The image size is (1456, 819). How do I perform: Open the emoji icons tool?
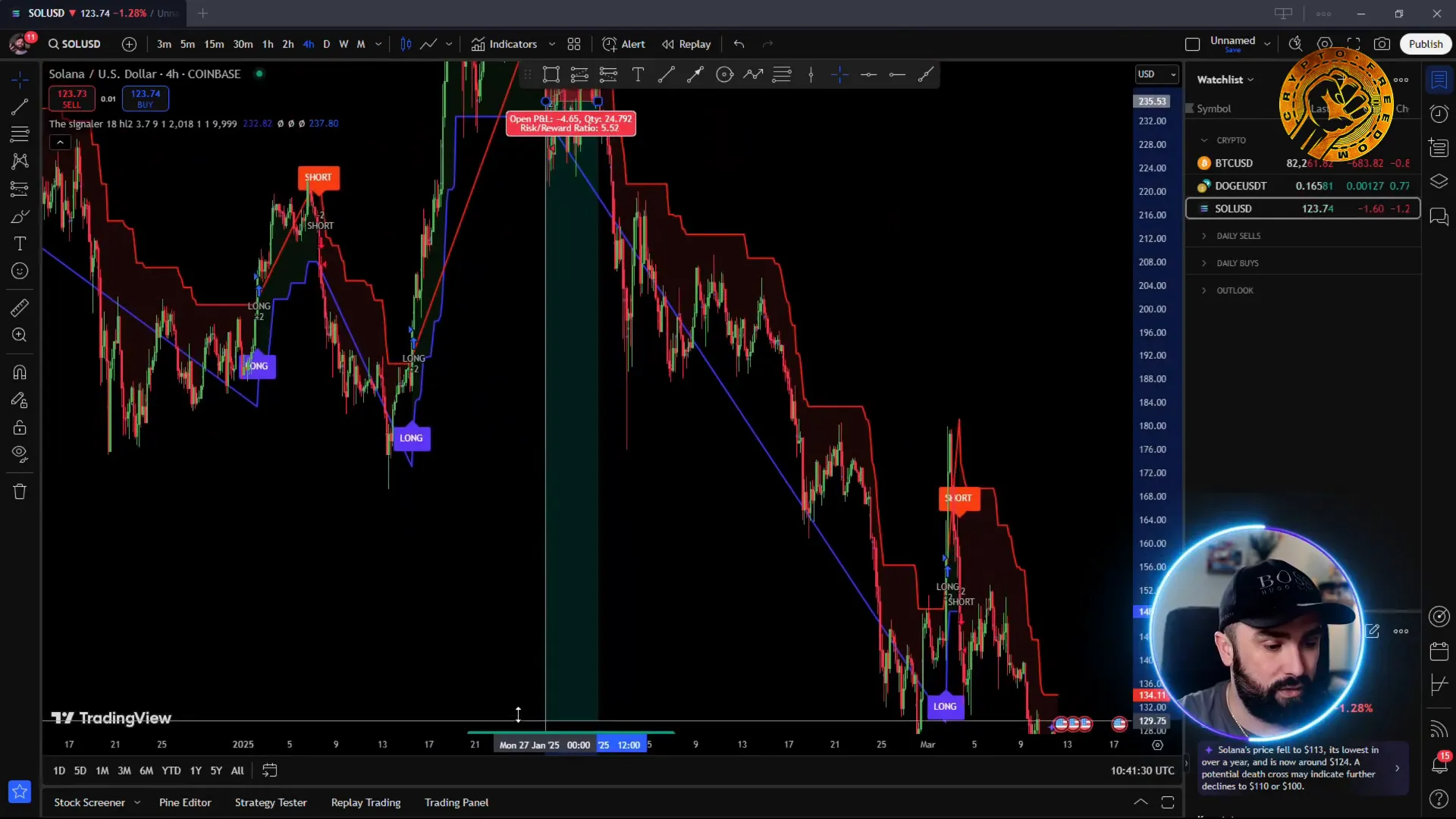tap(20, 271)
